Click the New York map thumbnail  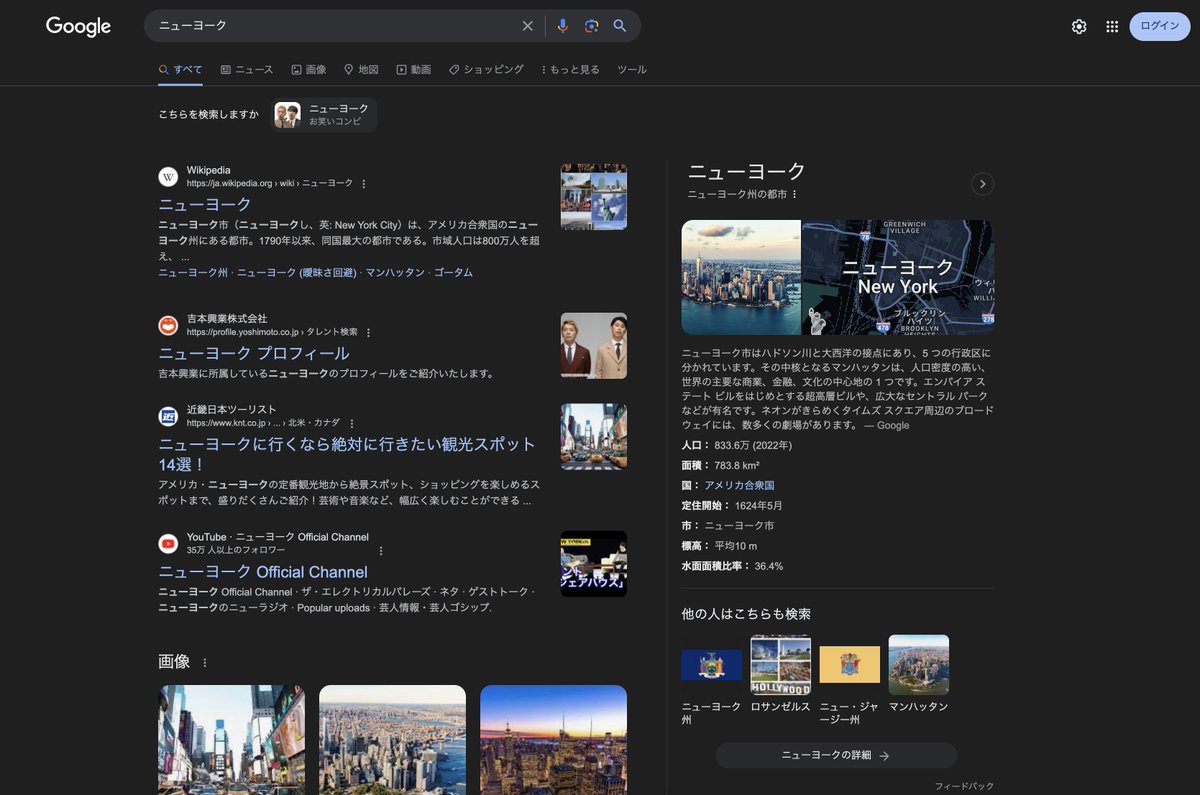[897, 277]
